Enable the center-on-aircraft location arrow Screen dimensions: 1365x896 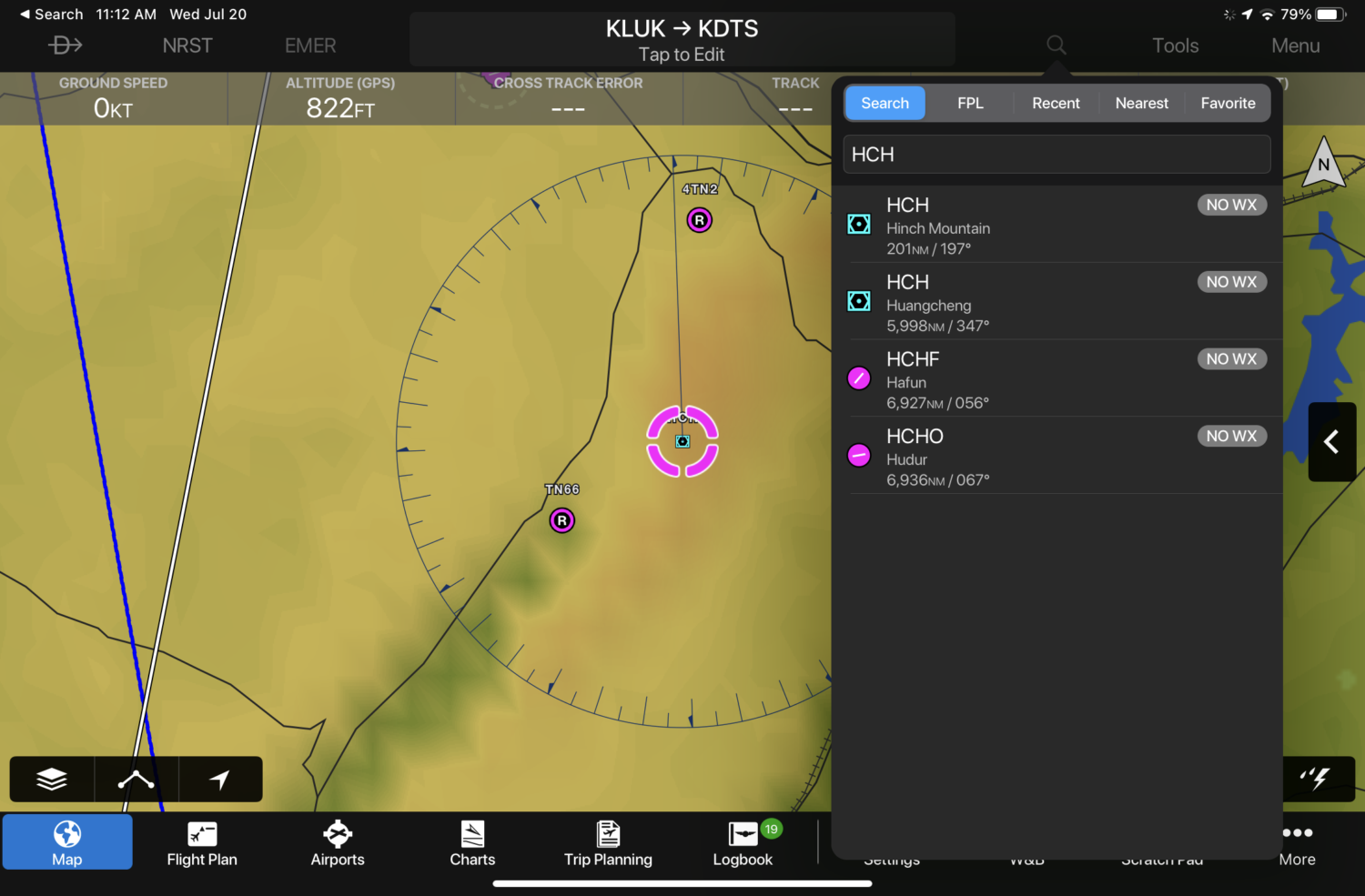coord(220,779)
